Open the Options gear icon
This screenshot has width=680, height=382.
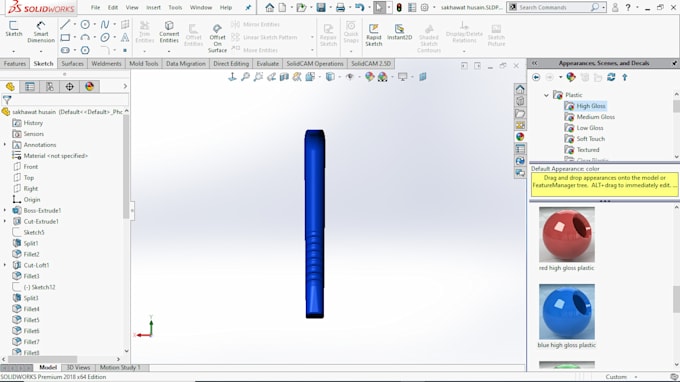click(425, 7)
